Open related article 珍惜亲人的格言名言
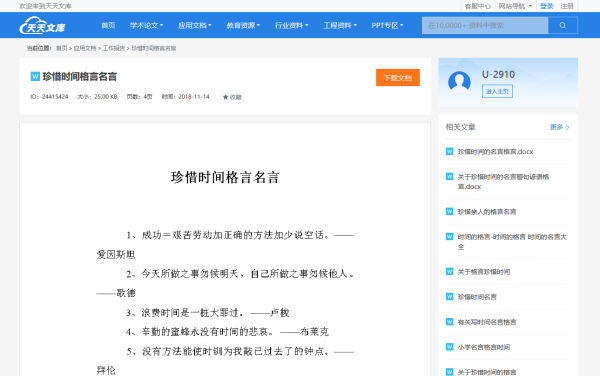The width and height of the screenshot is (600, 376). tap(487, 212)
